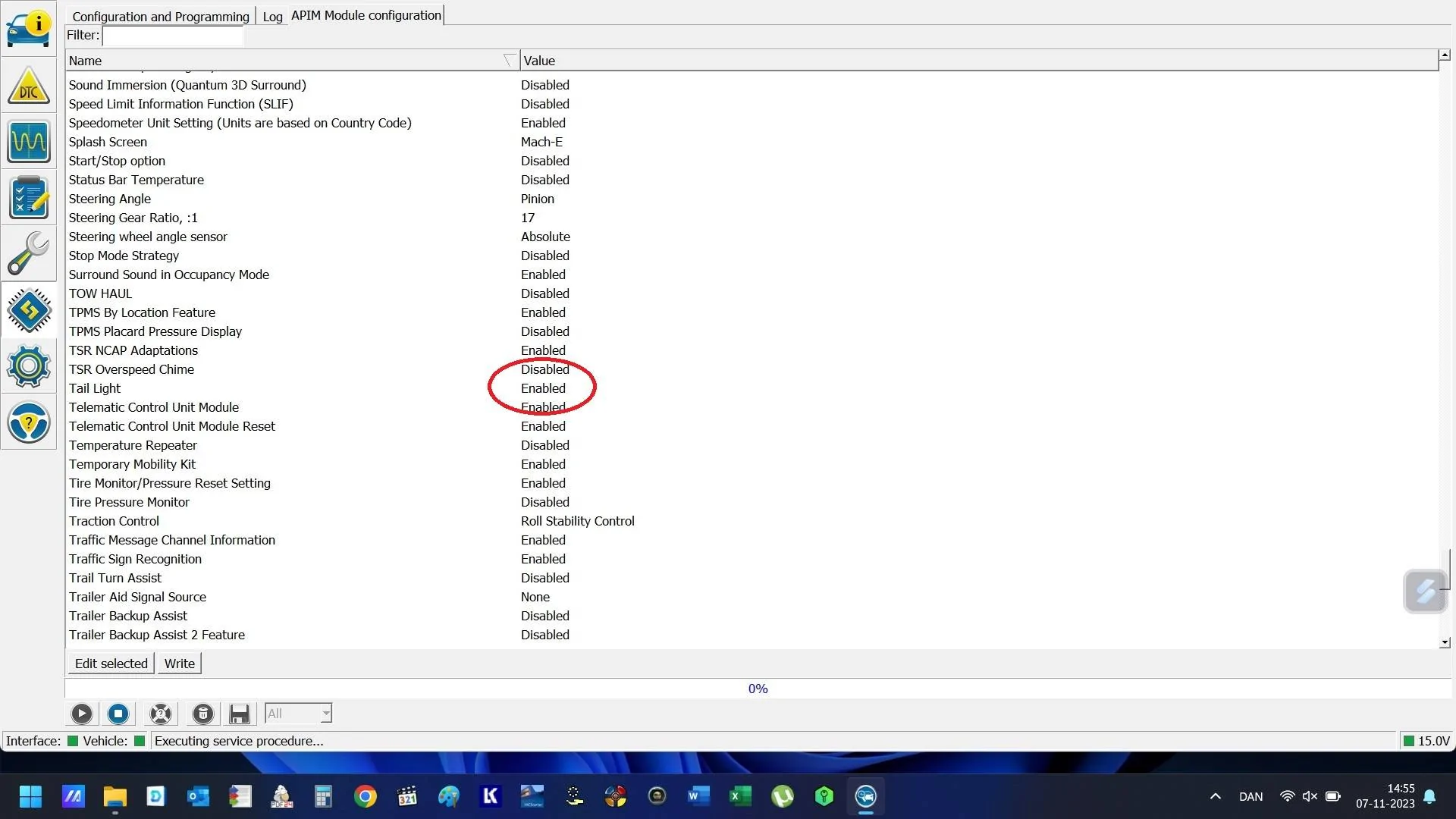The height and width of the screenshot is (819, 1456).
Task: Click the floppy disk save icon
Action: (x=240, y=714)
